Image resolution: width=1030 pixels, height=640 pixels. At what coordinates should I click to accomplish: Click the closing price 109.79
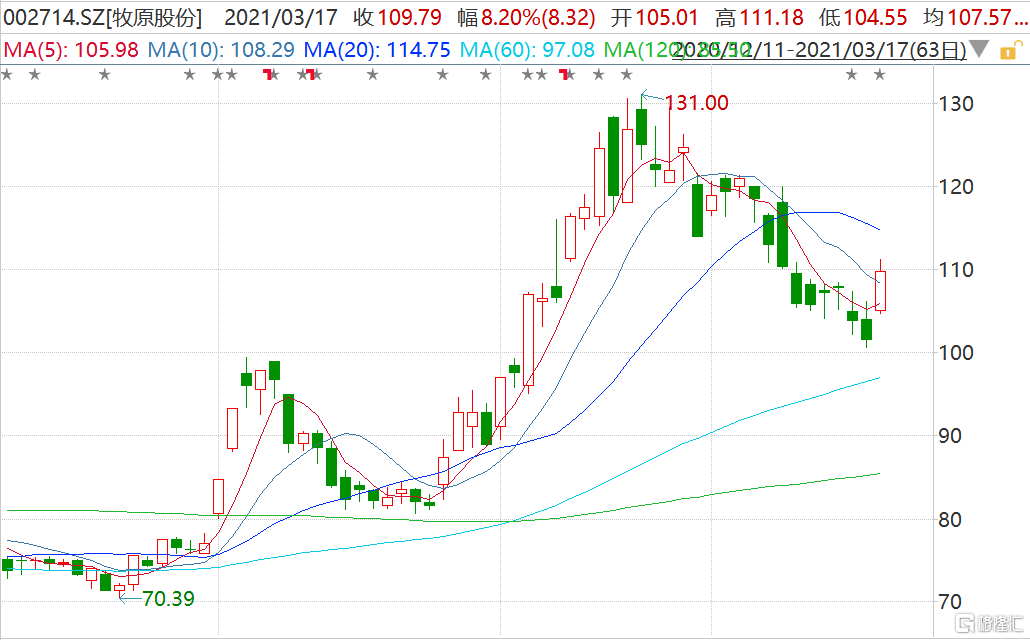click(x=409, y=18)
